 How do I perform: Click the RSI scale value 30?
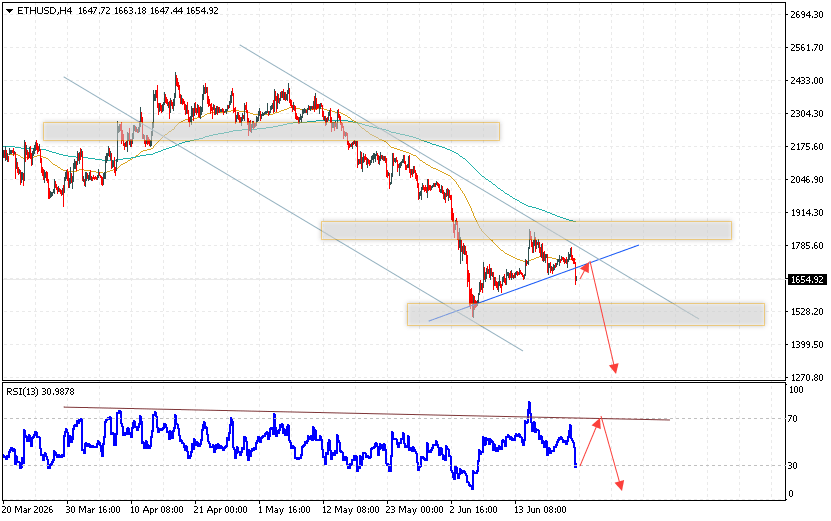coord(793,465)
